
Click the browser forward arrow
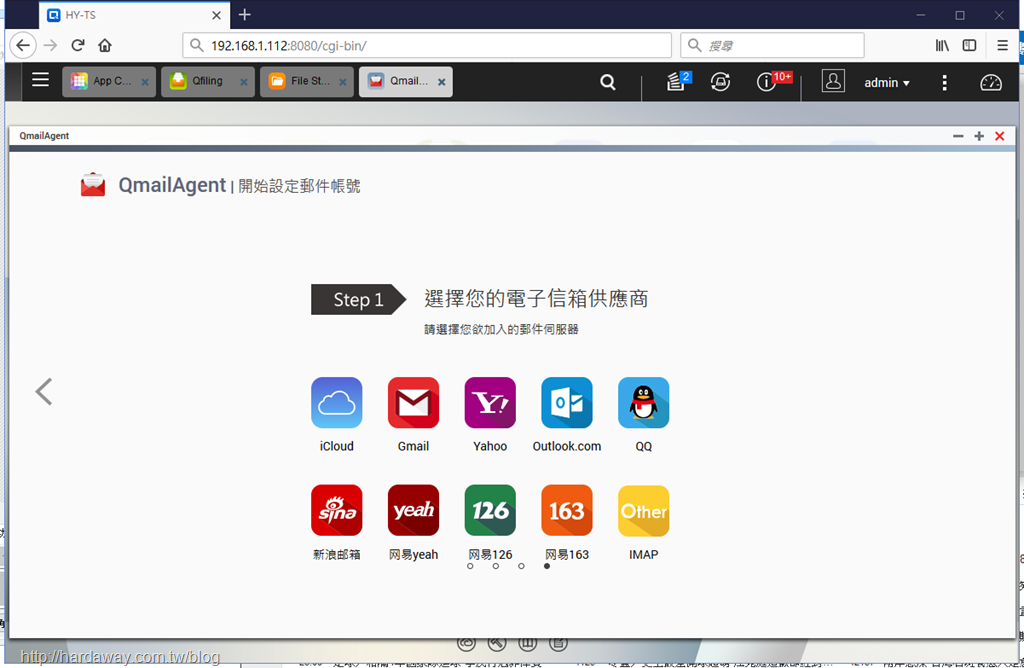[x=50, y=45]
